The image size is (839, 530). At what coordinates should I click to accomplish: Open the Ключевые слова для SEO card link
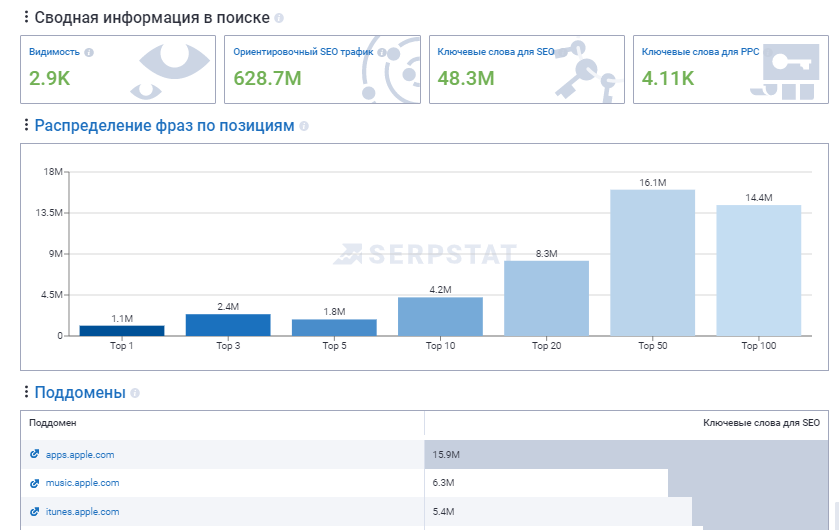point(495,51)
